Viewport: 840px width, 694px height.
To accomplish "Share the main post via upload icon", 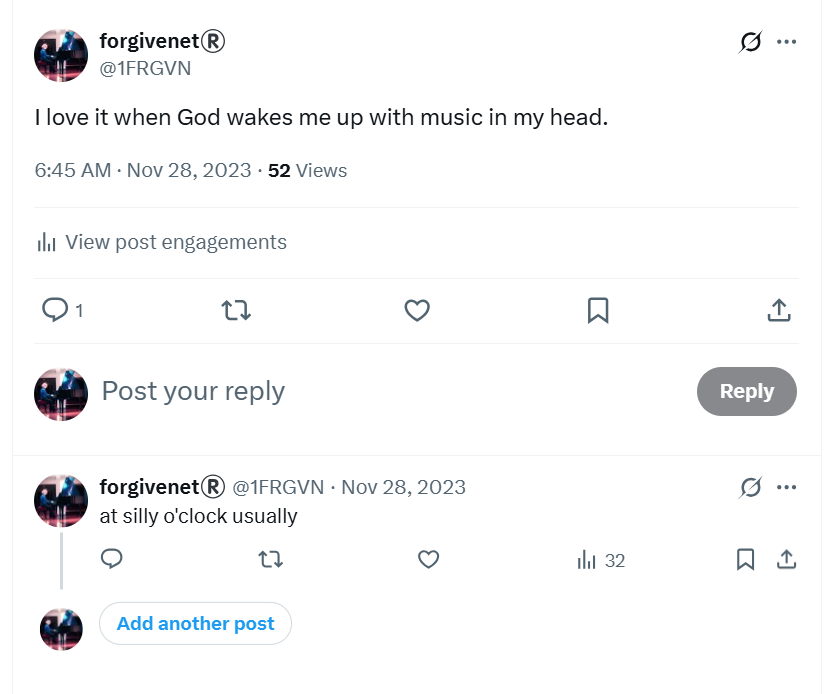I will click(779, 310).
